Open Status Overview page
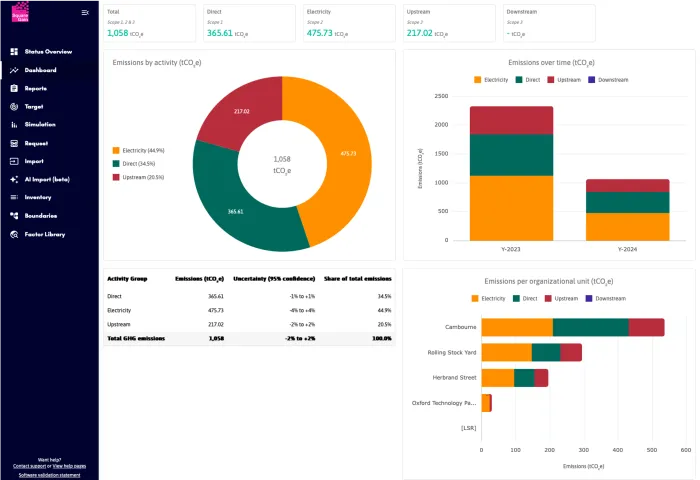 tap(48, 52)
